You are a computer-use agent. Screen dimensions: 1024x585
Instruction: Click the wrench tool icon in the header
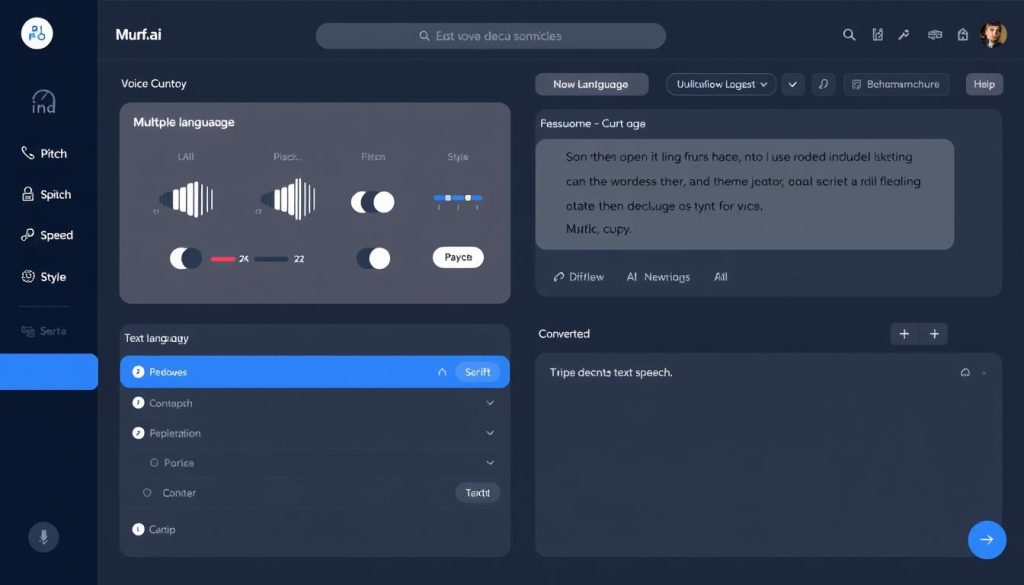tap(904, 35)
